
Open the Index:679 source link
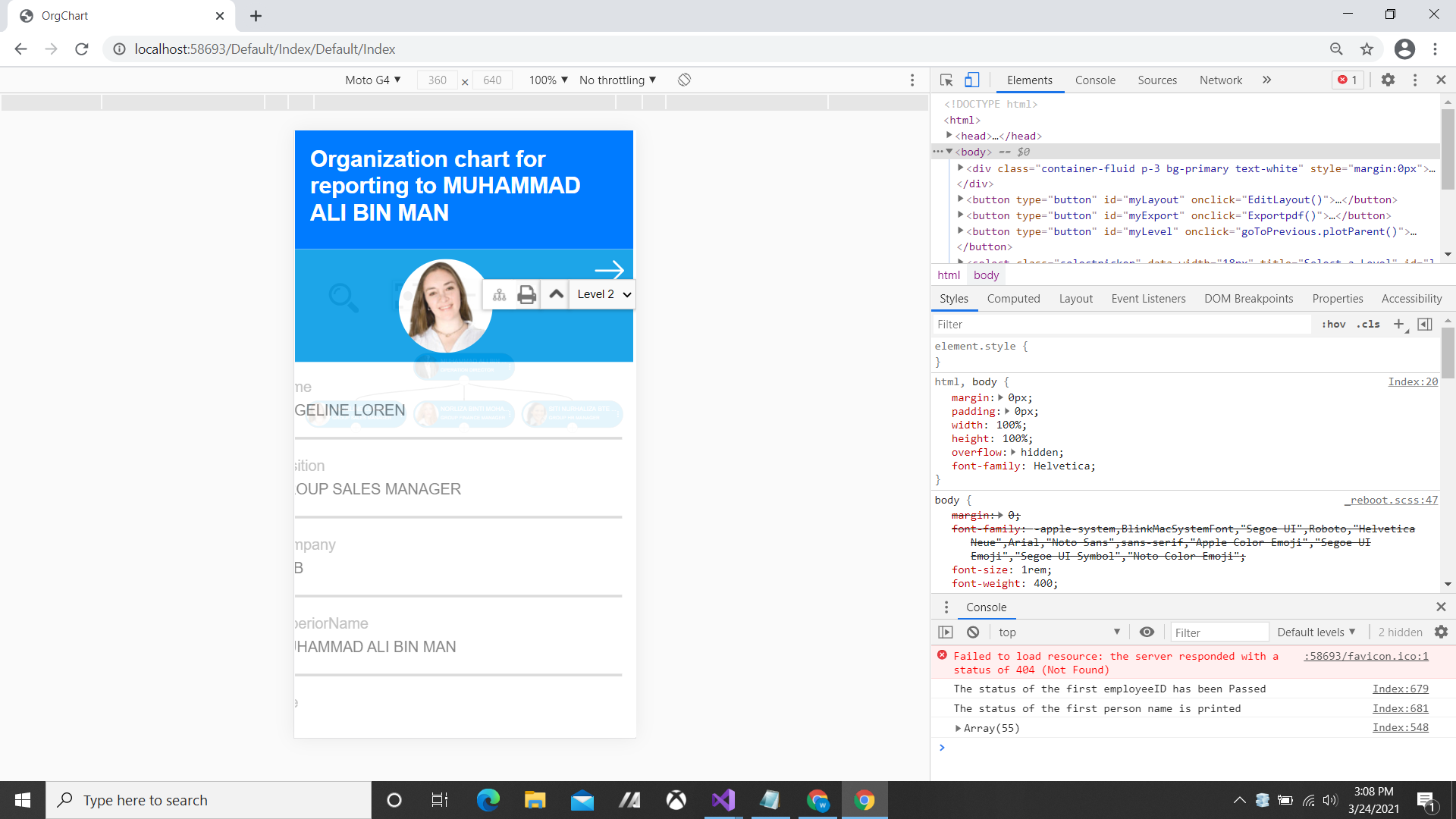click(x=1400, y=689)
